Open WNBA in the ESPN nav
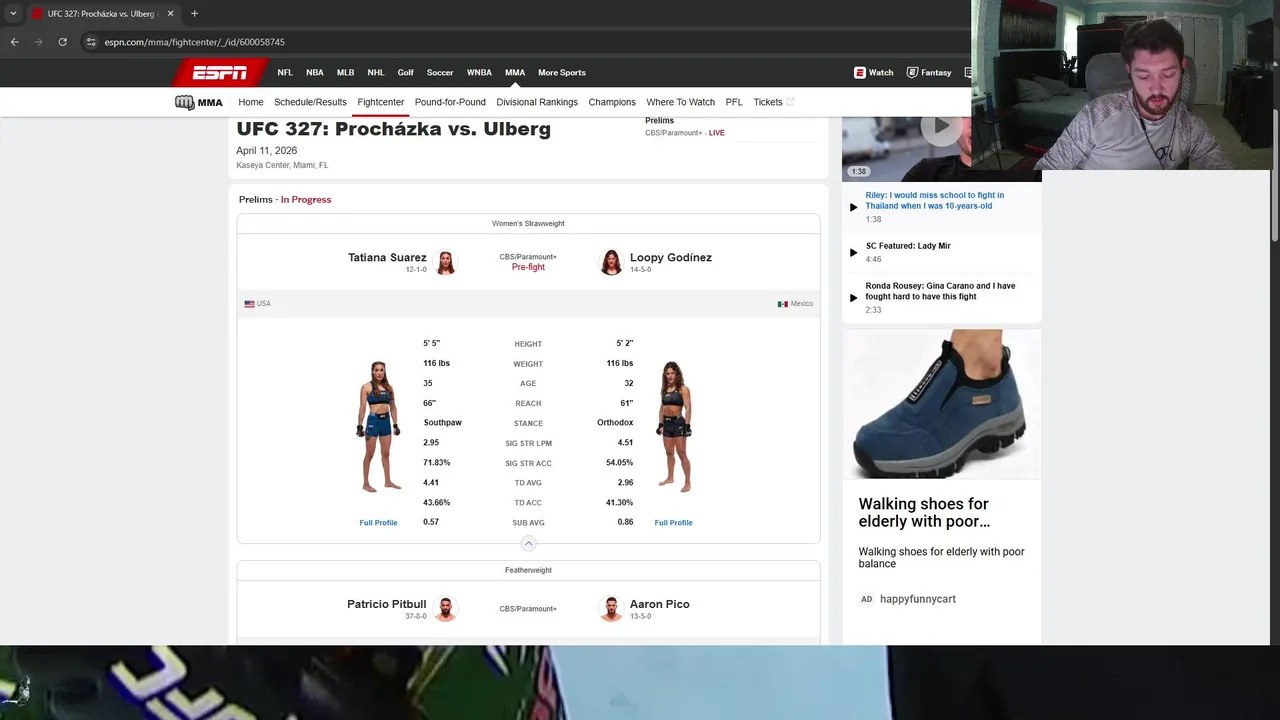1280x720 pixels. pyautogui.click(x=479, y=72)
